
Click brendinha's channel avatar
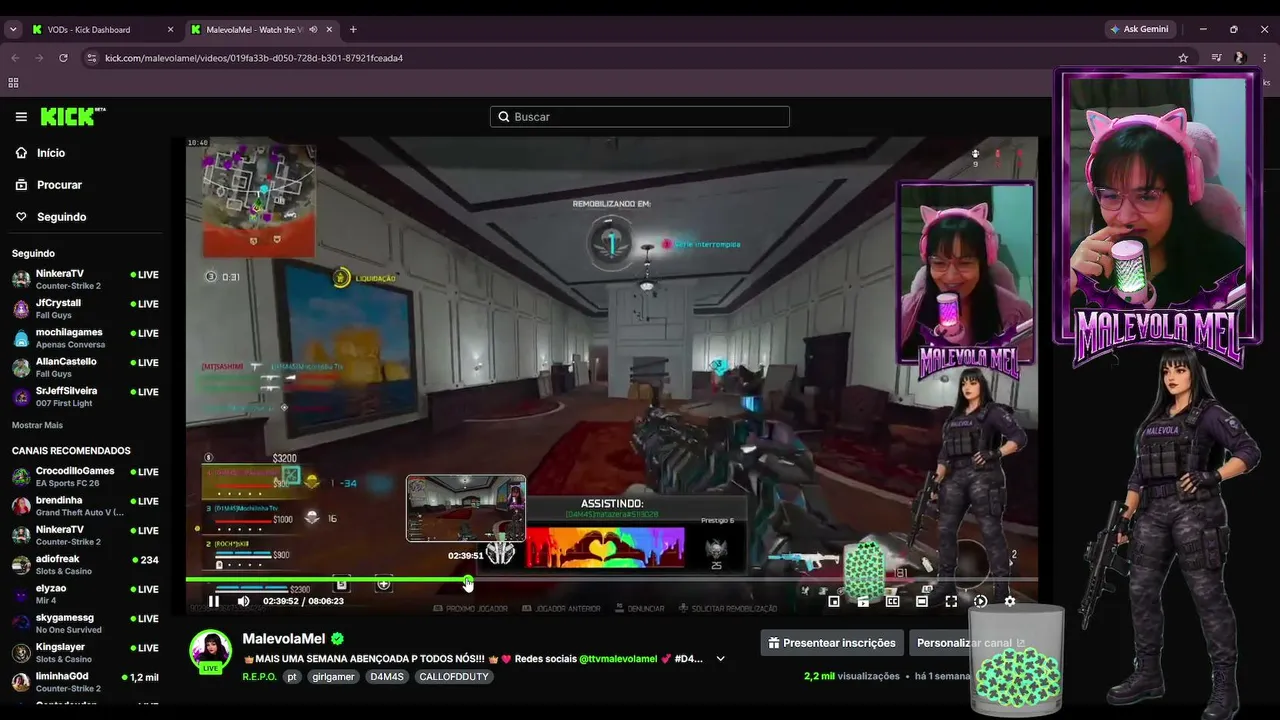point(21,506)
